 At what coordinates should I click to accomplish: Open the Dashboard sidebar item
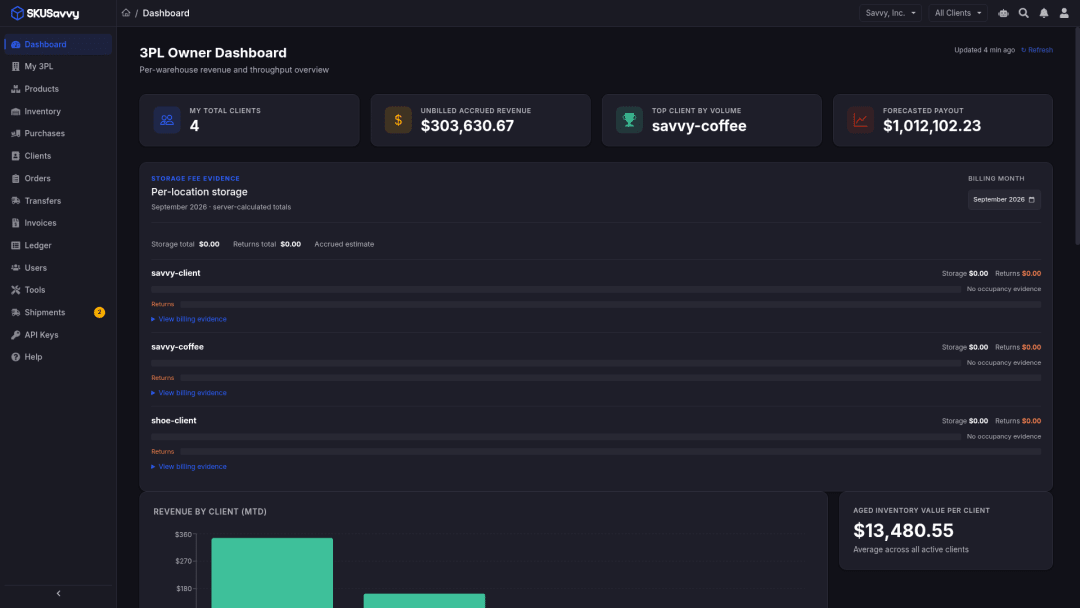pos(58,44)
